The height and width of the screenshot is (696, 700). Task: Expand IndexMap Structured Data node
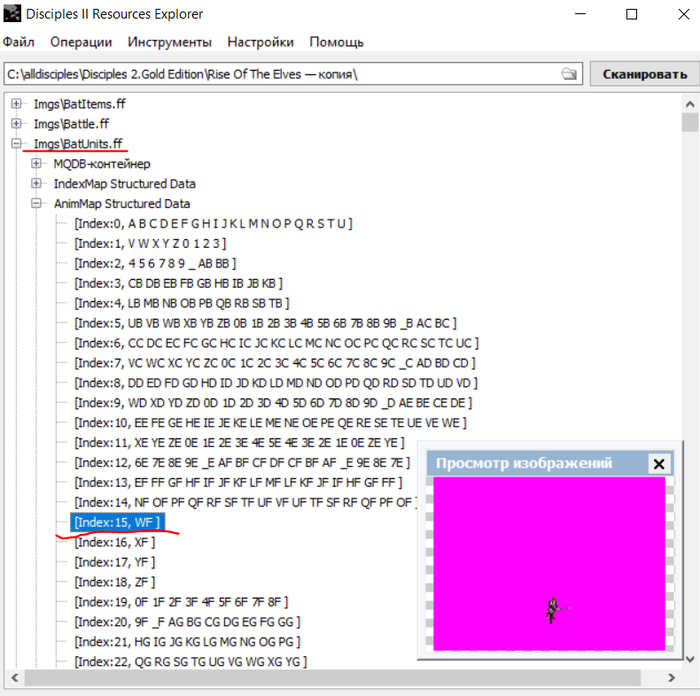[x=37, y=184]
